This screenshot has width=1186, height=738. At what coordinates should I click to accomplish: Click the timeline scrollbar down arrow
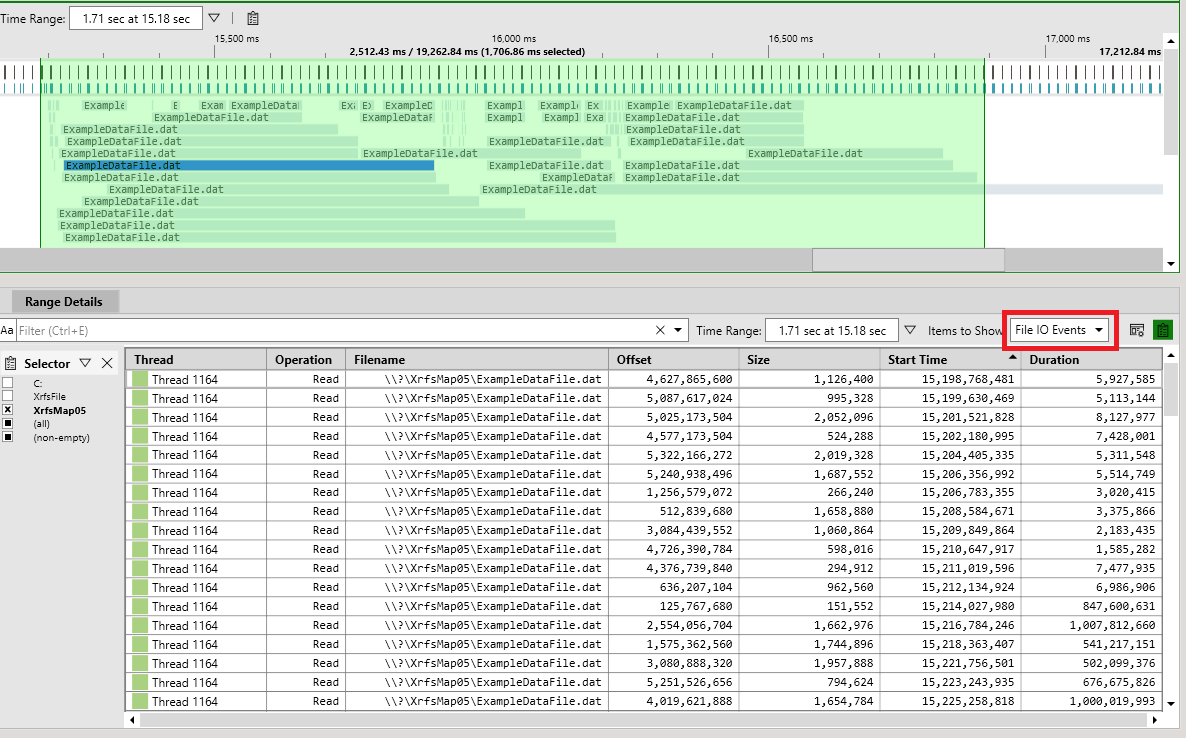[x=1171, y=264]
